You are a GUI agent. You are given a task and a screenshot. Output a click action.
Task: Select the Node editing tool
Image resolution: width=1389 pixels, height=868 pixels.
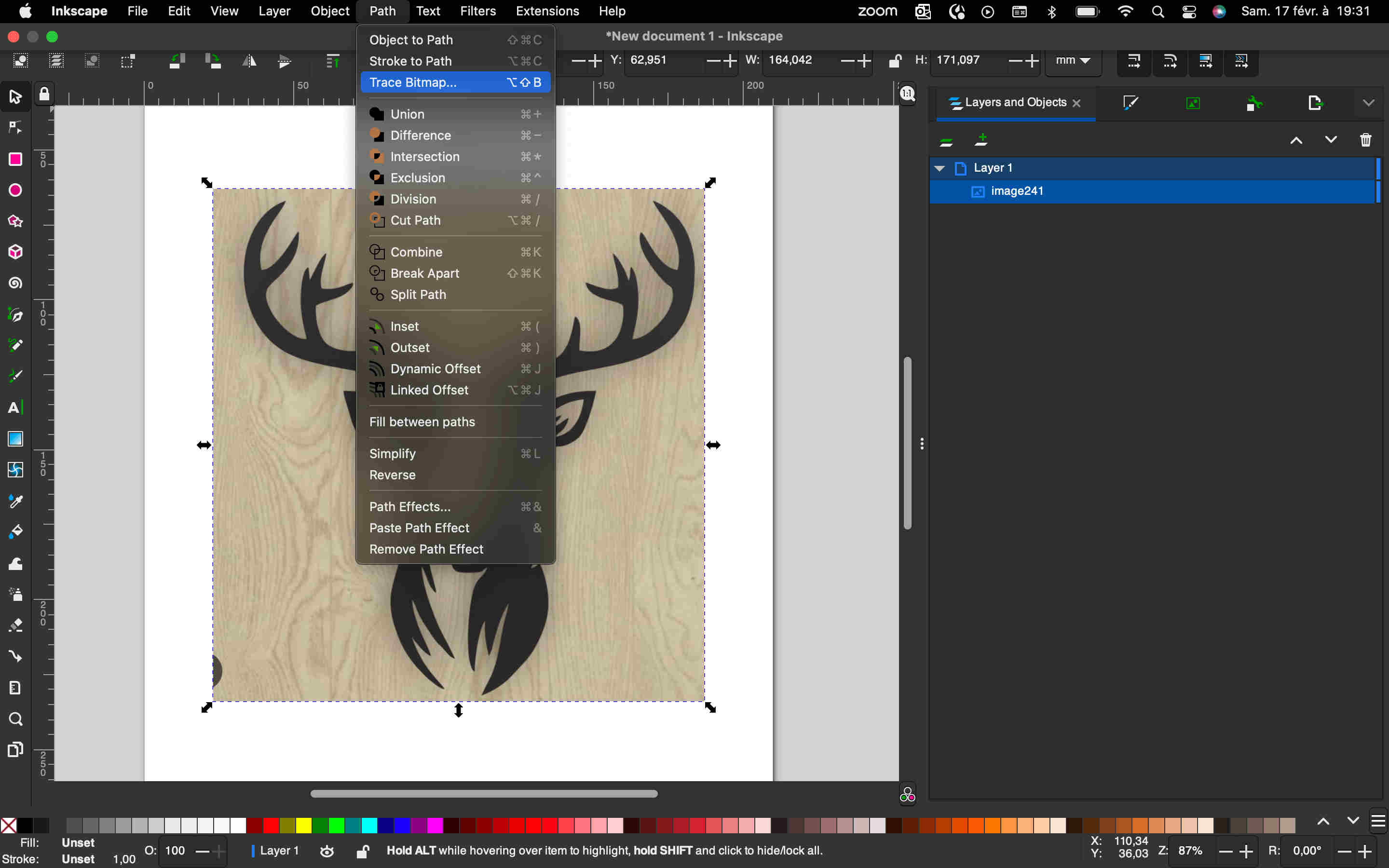(15, 127)
